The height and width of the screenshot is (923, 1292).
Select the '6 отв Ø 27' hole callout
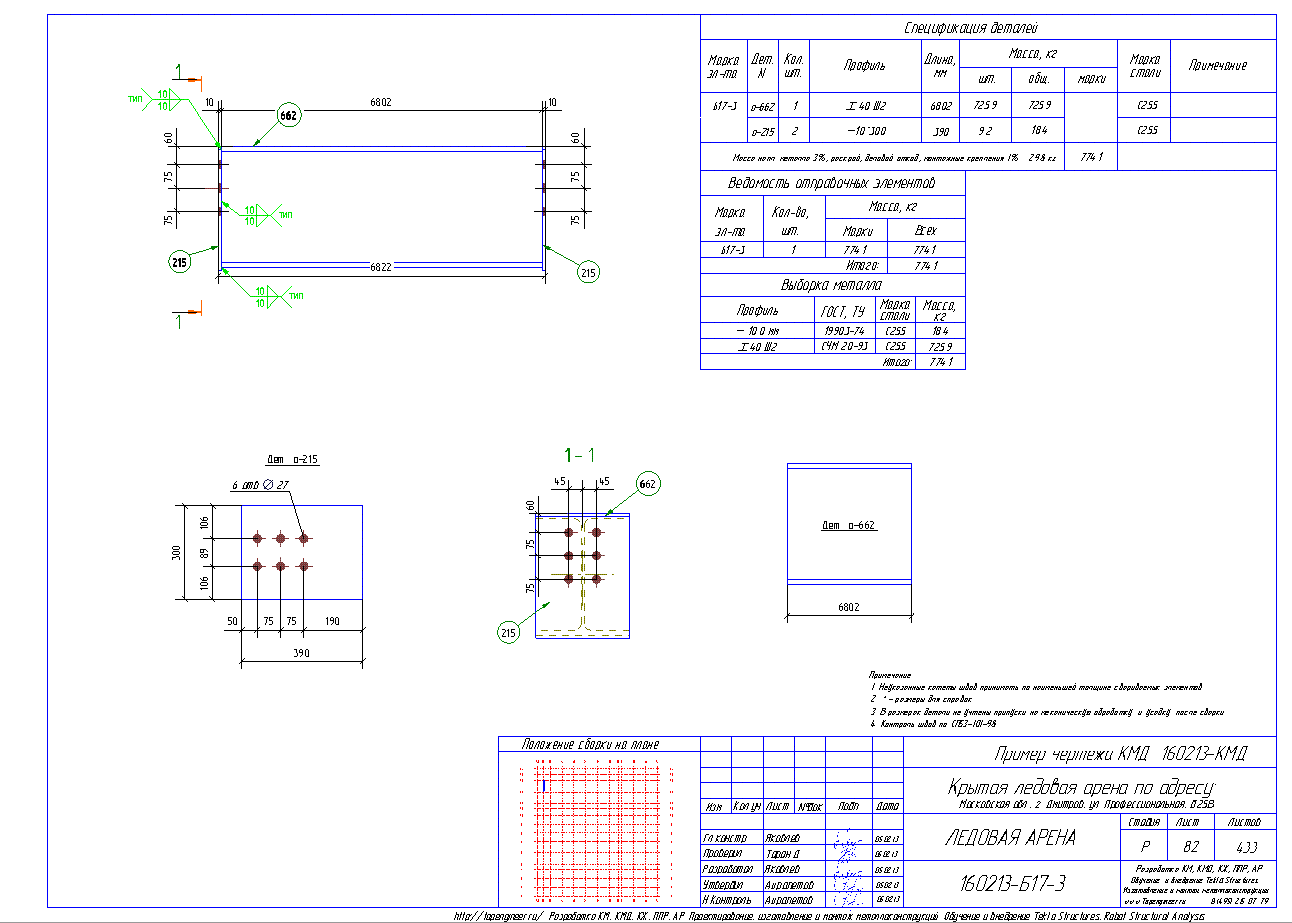click(260, 485)
